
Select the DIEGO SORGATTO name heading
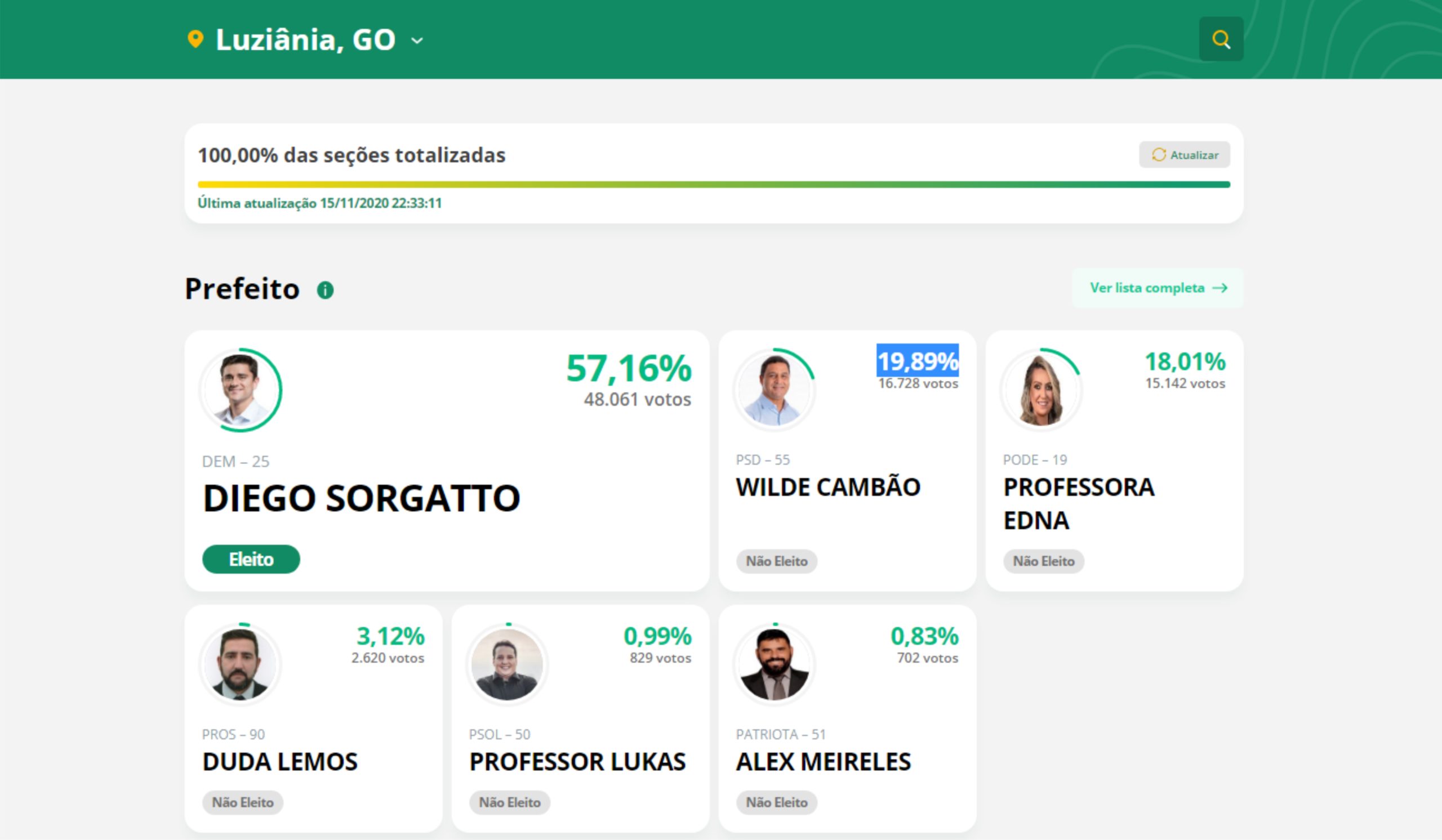[361, 498]
